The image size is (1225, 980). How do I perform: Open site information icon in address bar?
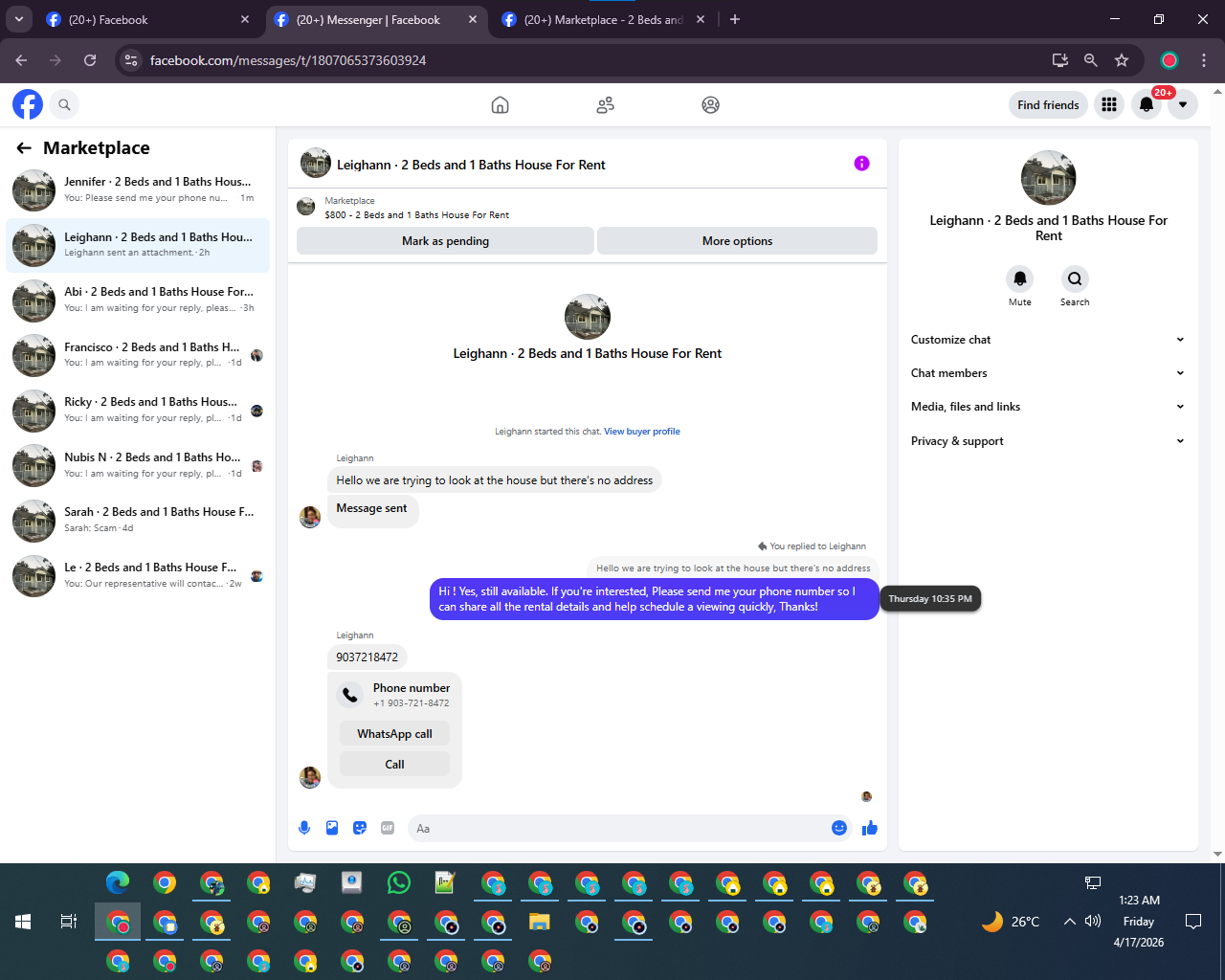click(131, 60)
